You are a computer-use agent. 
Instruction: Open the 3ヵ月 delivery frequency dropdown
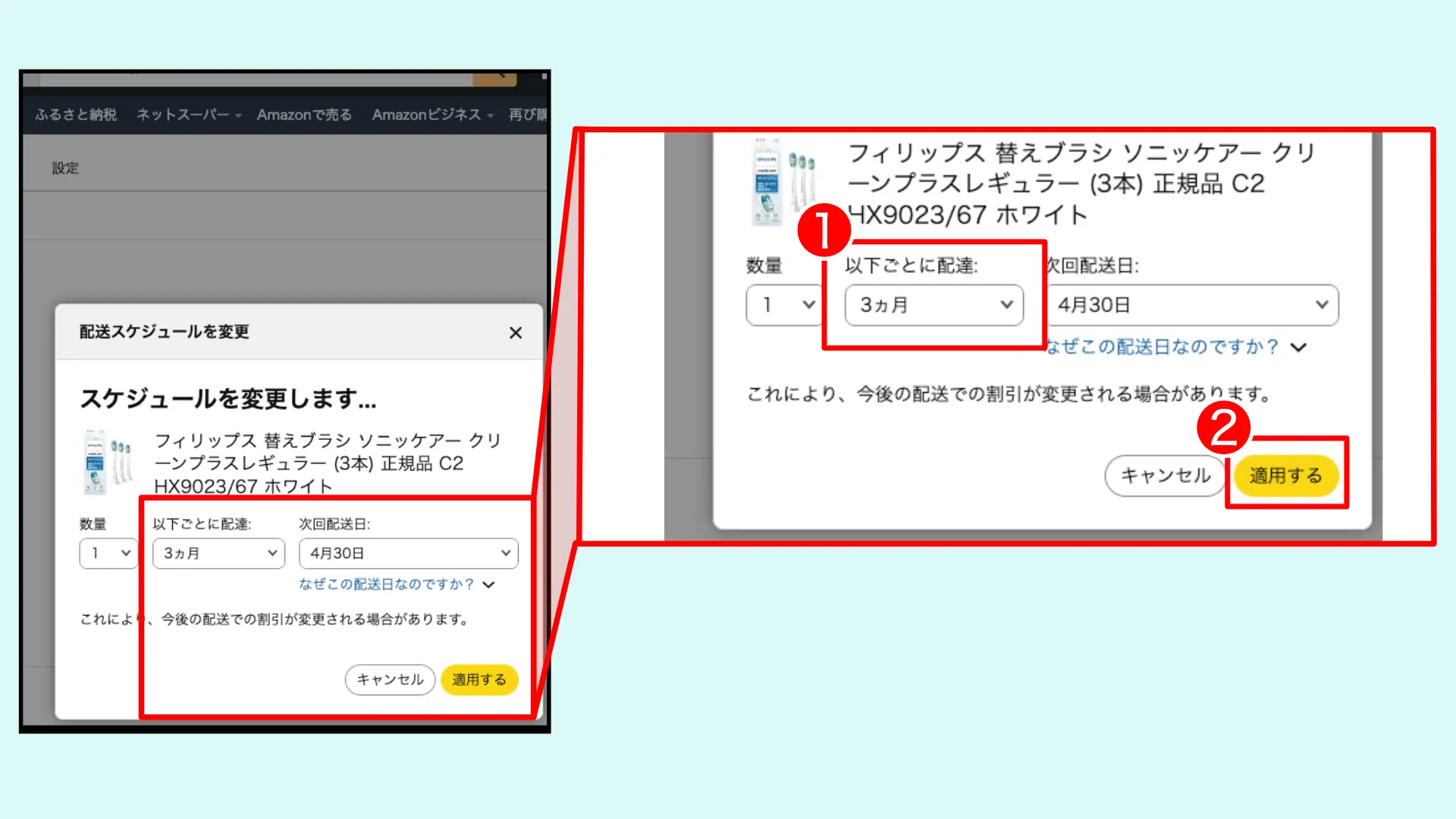coord(218,553)
